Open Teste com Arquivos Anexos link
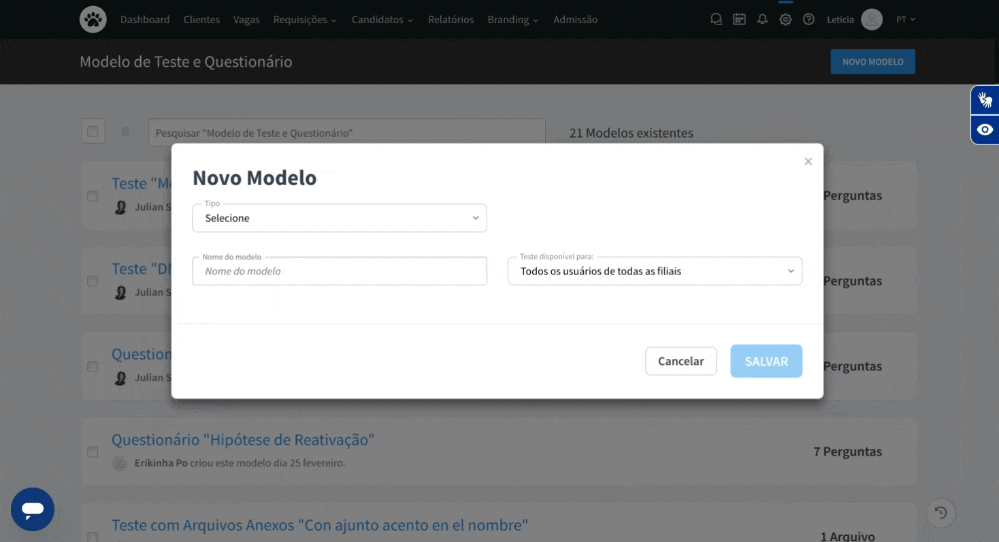 tap(320, 525)
